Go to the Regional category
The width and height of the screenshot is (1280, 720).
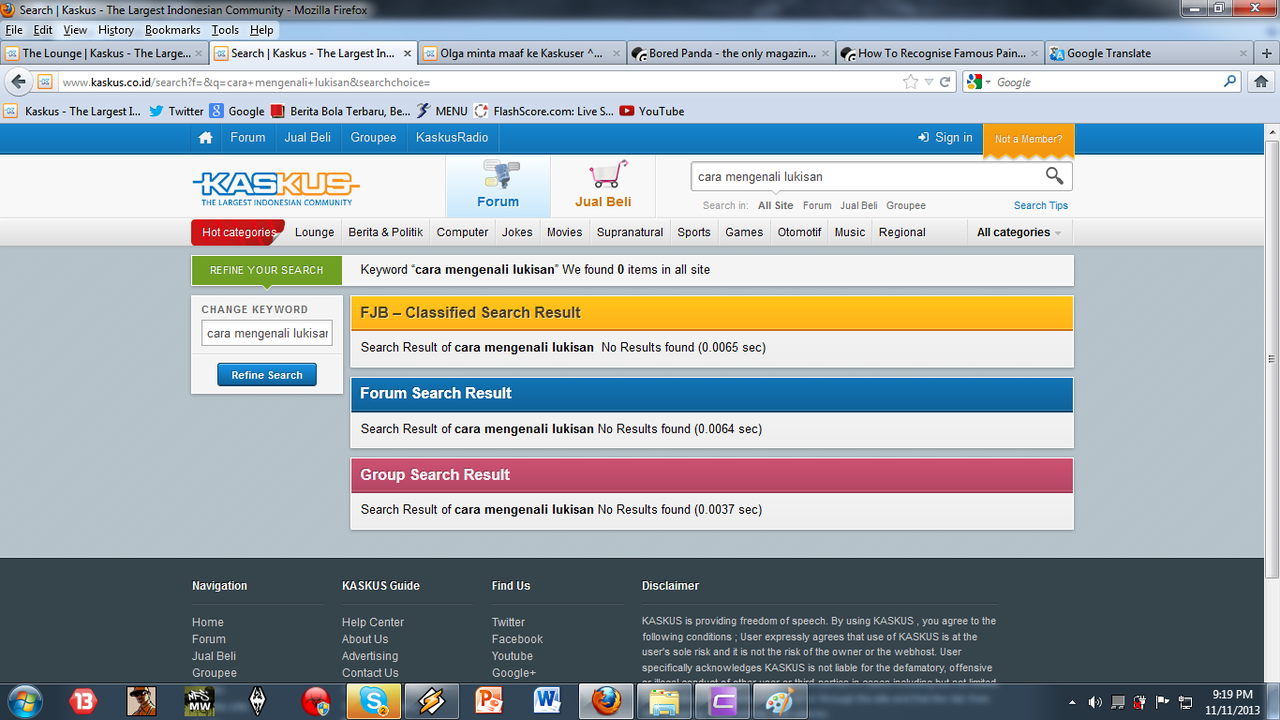(902, 232)
